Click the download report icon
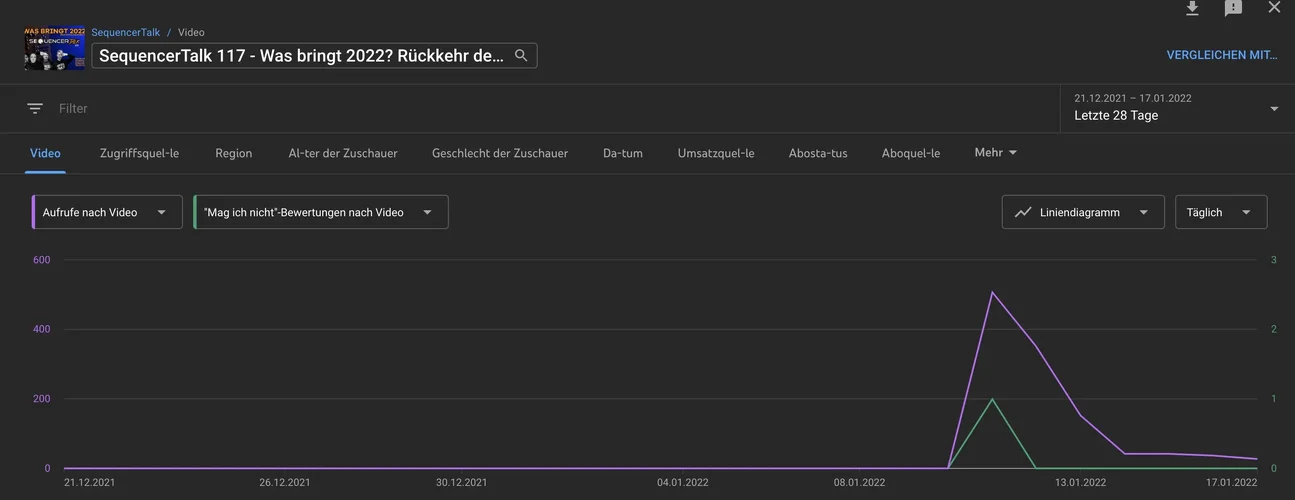1295x500 pixels. point(1192,8)
